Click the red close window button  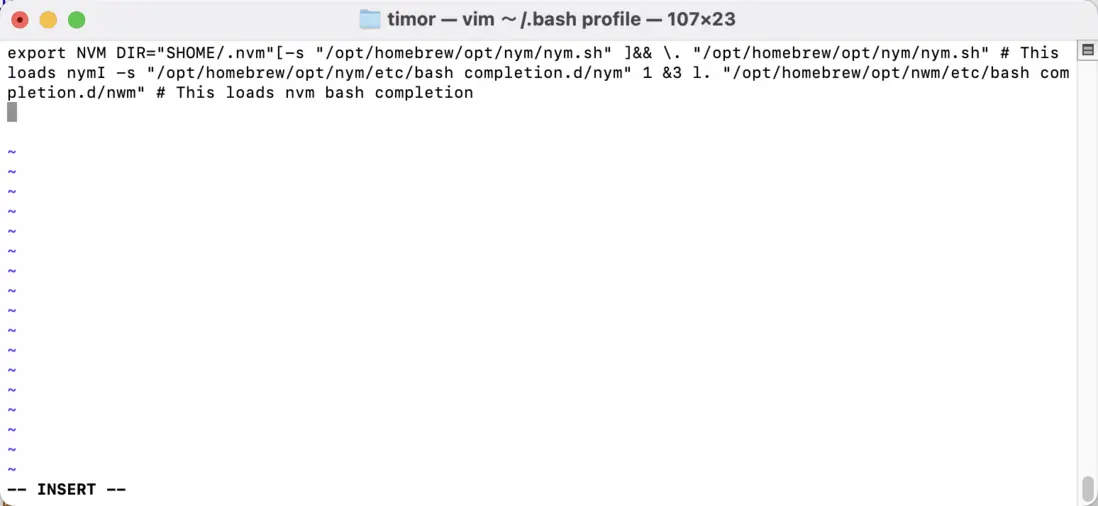pyautogui.click(x=19, y=20)
